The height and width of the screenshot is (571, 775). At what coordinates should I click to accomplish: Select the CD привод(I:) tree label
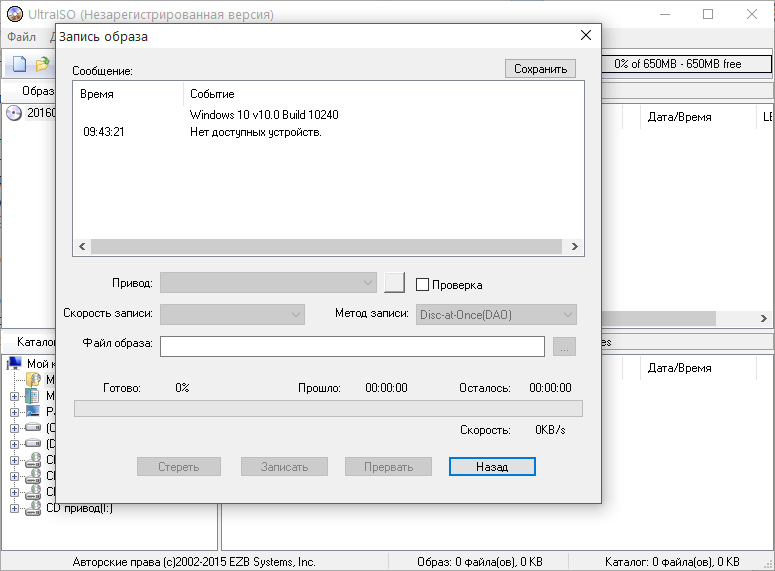(x=80, y=508)
